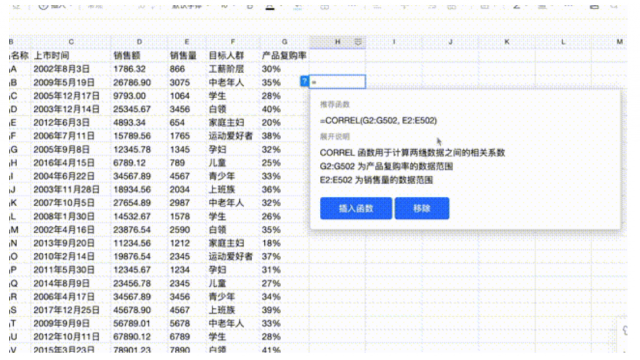Select the sales cell 27654.89
Screen dimensions: 640x360
[139, 203]
